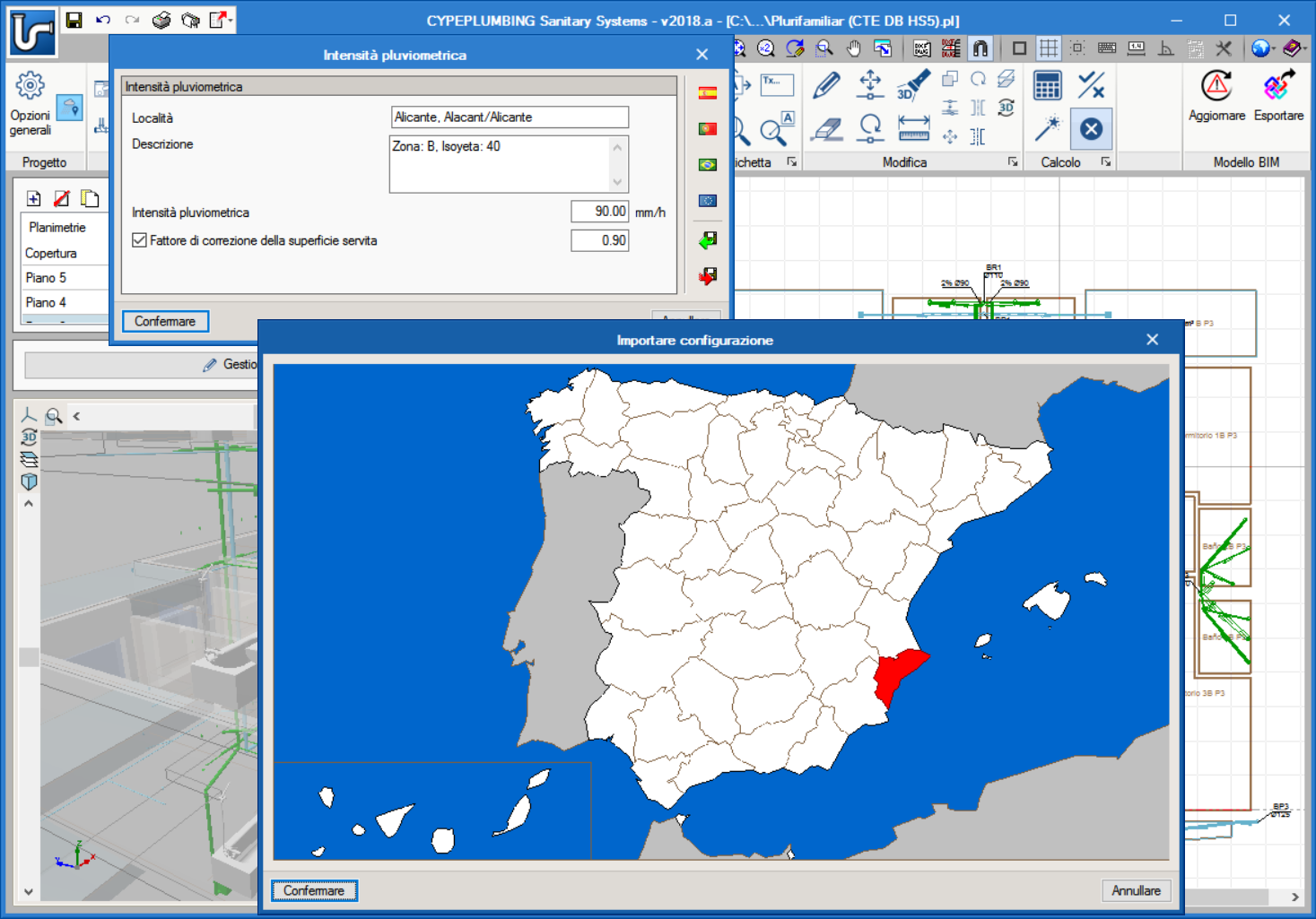Screen dimensions: 1316x919
Task: Toggle the grid display button
Action: 1048,48
